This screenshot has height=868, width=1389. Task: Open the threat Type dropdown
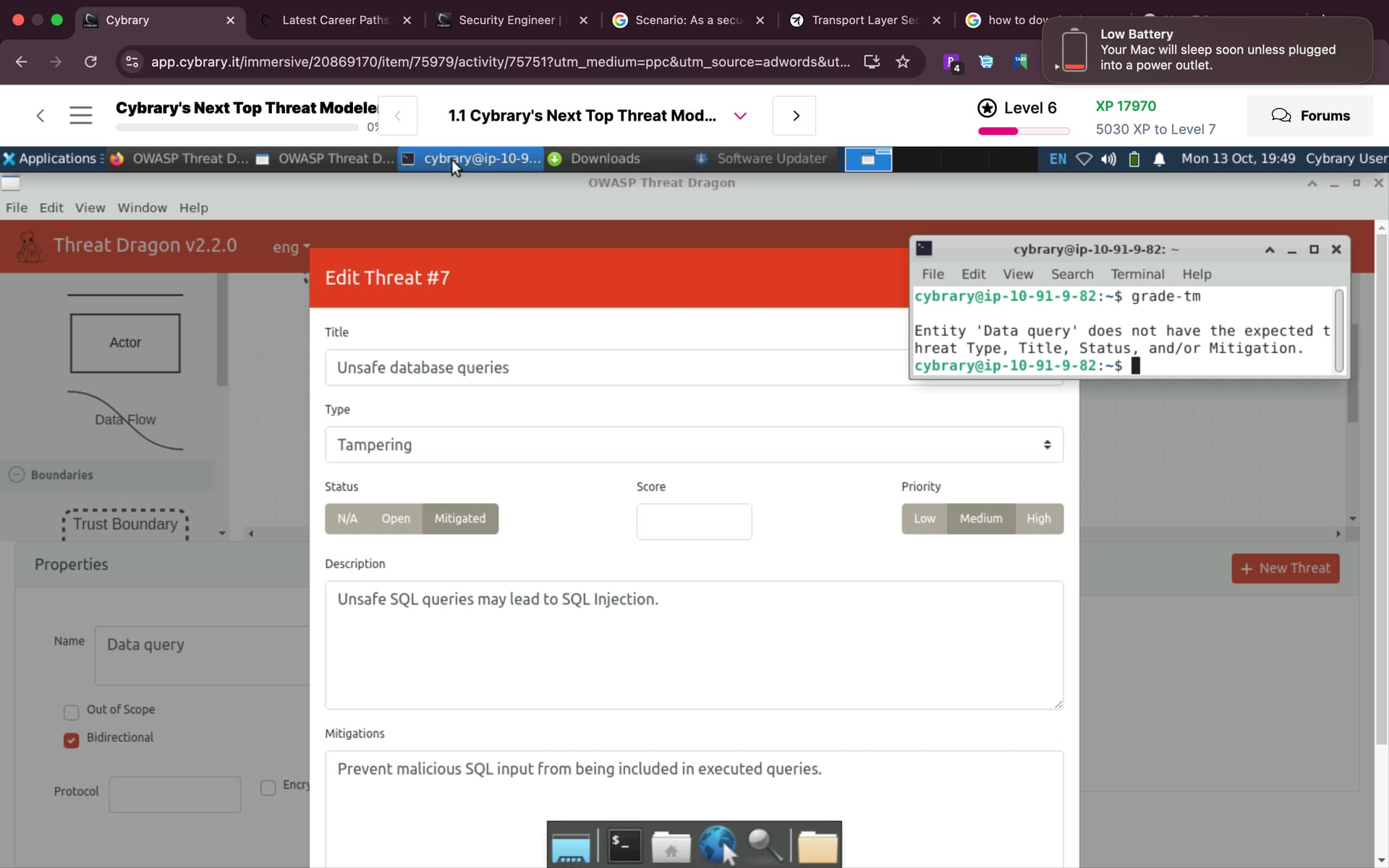(693, 445)
